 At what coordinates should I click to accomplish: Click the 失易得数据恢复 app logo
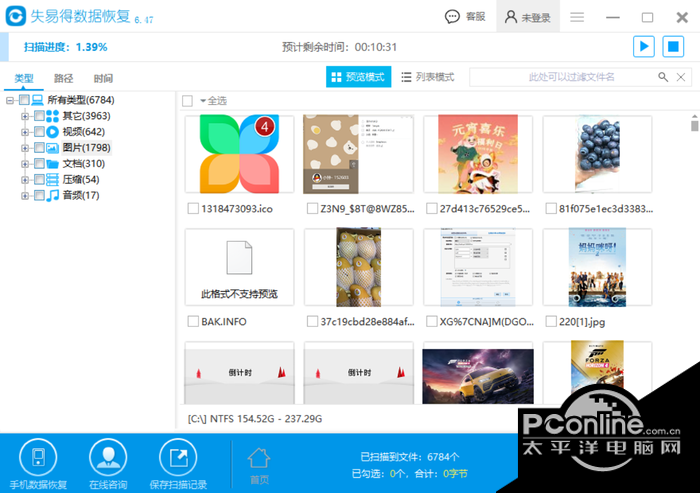(x=16, y=16)
